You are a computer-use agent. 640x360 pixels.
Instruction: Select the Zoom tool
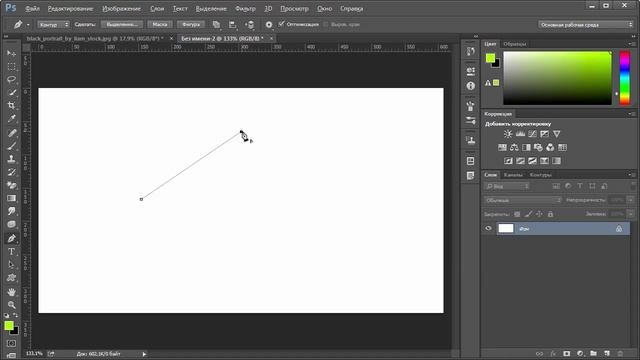[11, 305]
